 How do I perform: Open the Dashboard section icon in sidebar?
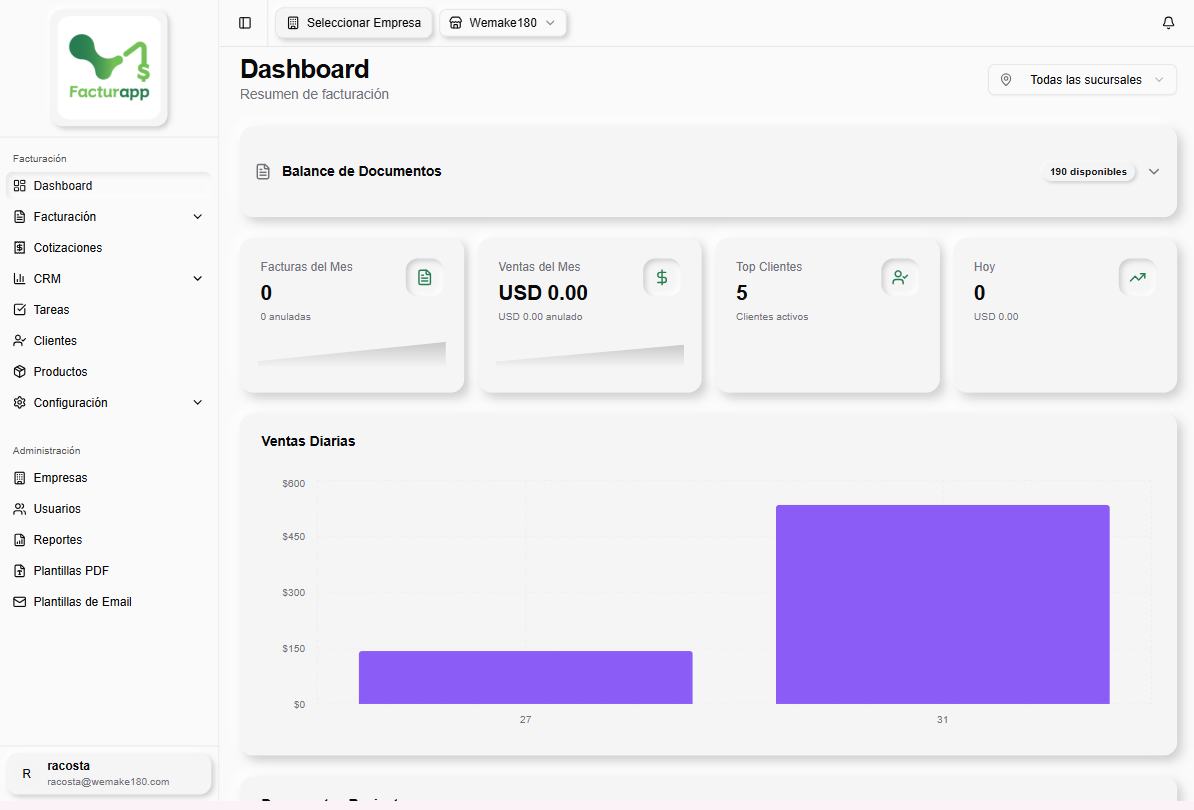17,185
